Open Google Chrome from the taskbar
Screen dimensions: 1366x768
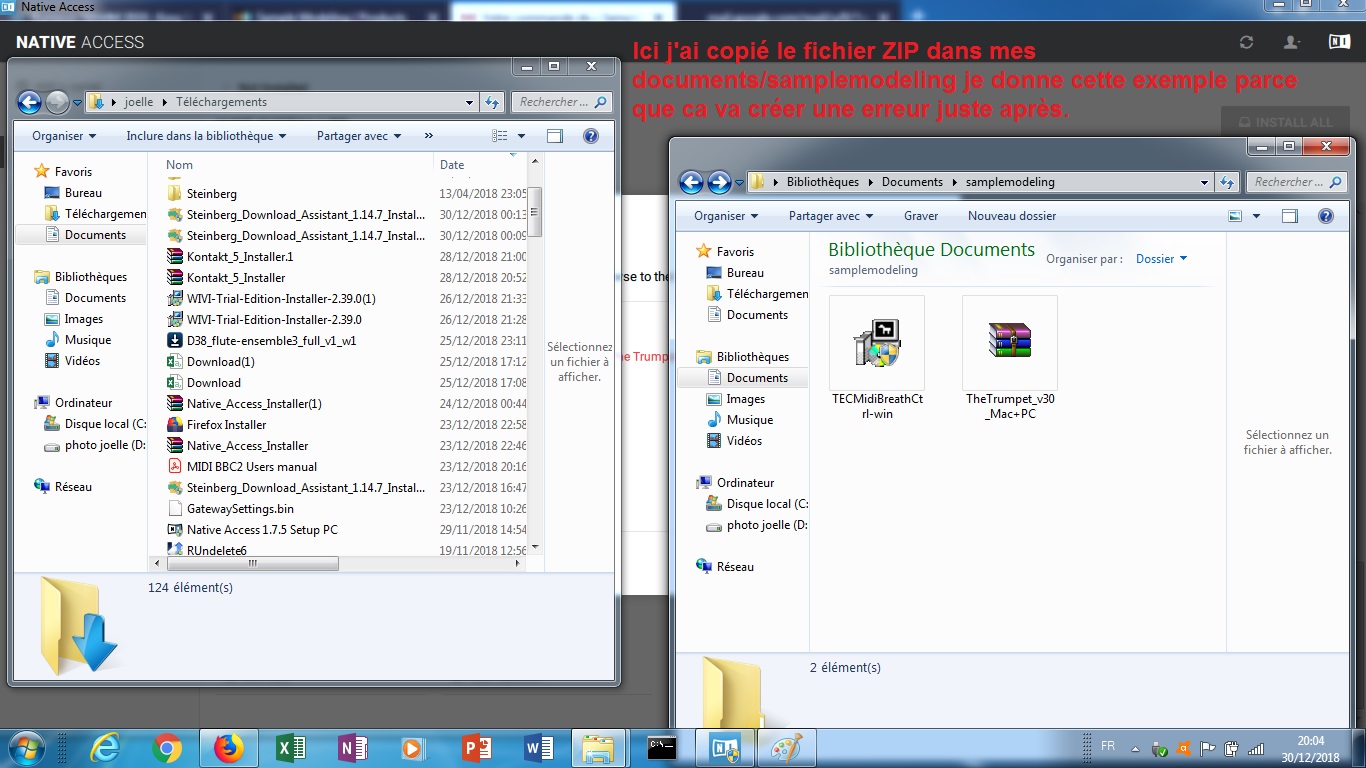coord(167,748)
